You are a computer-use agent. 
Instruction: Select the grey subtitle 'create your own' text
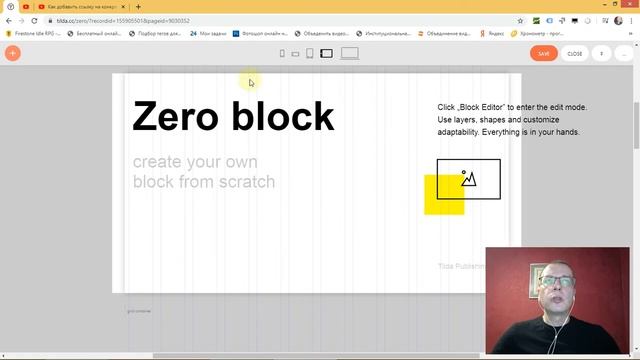[195, 162]
